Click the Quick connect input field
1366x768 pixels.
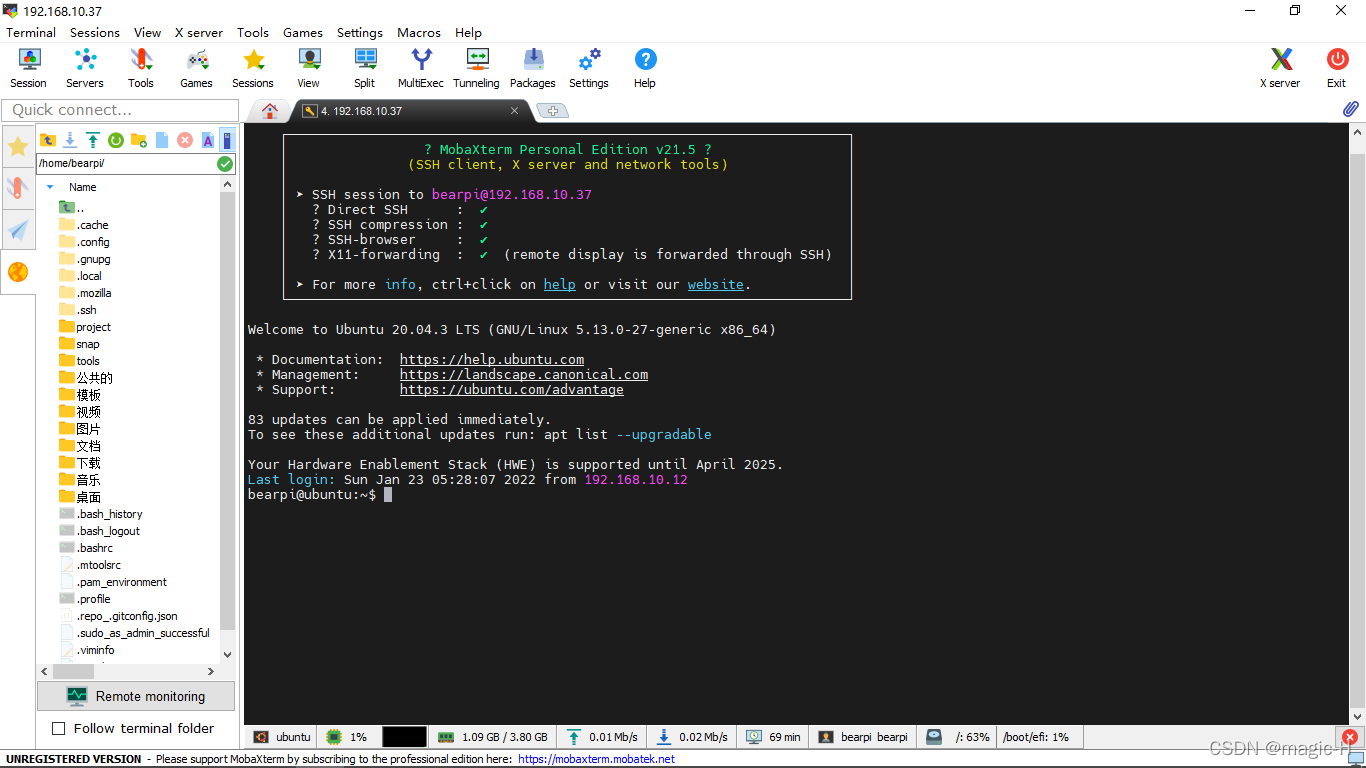click(x=120, y=110)
